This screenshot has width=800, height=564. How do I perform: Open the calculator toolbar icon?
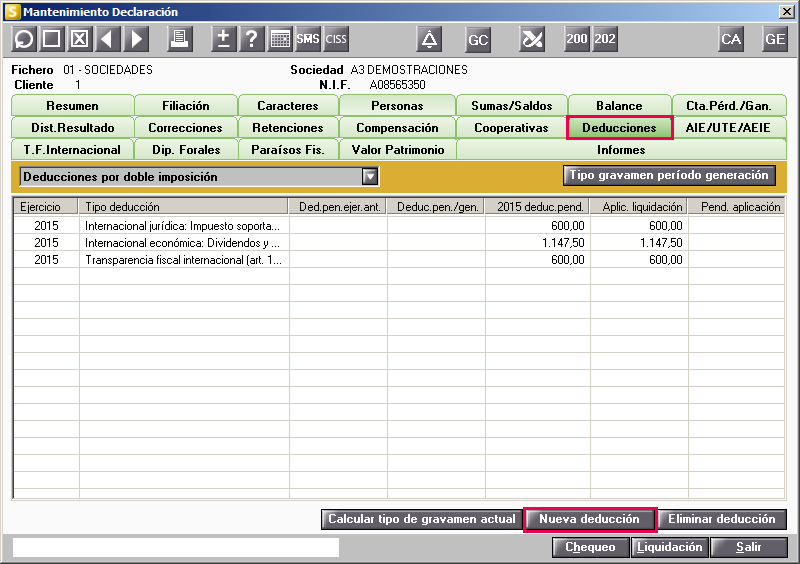[x=280, y=39]
